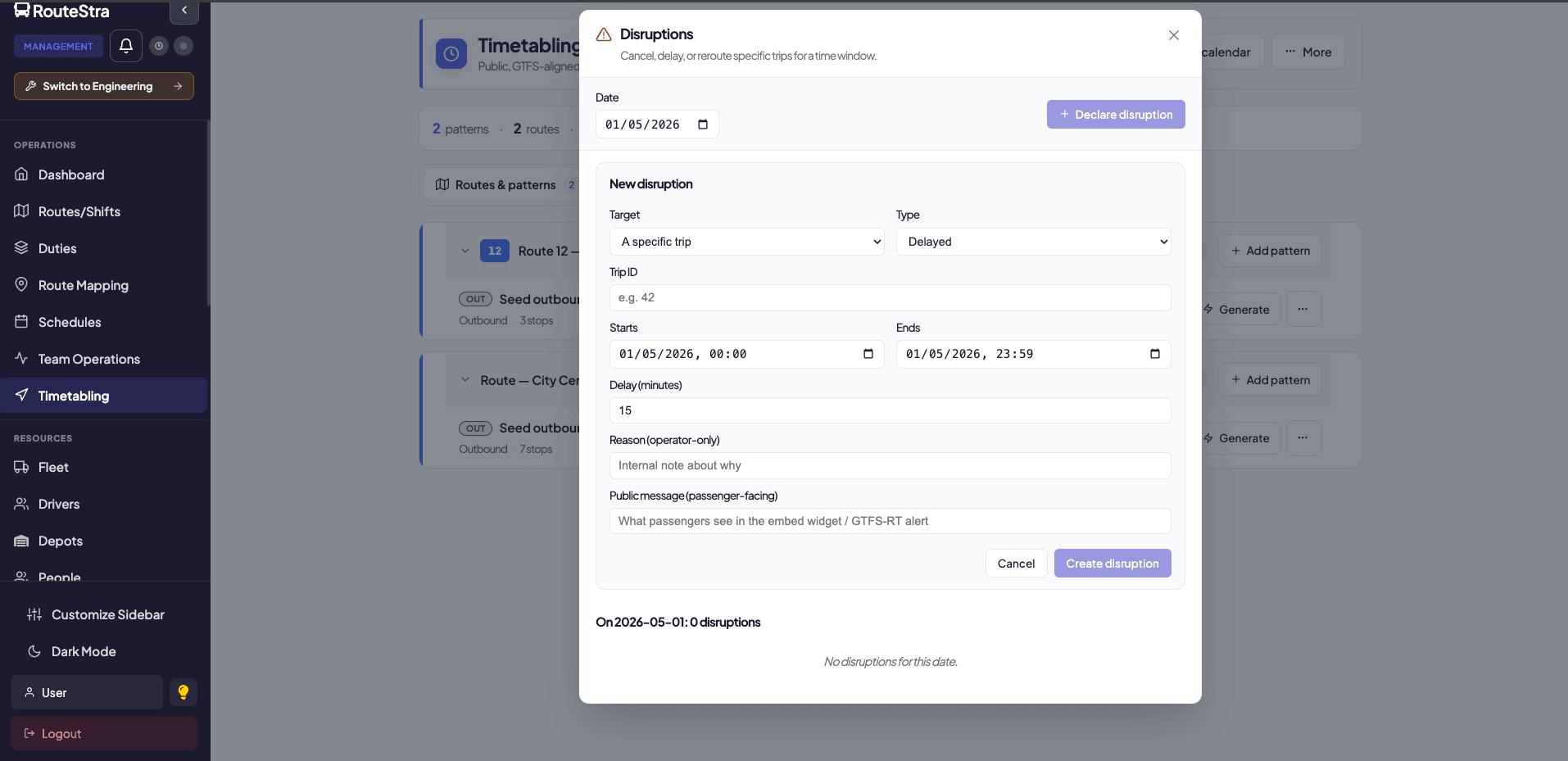Click Add pattern for City Center route
The image size is (1568, 761).
1270,380
